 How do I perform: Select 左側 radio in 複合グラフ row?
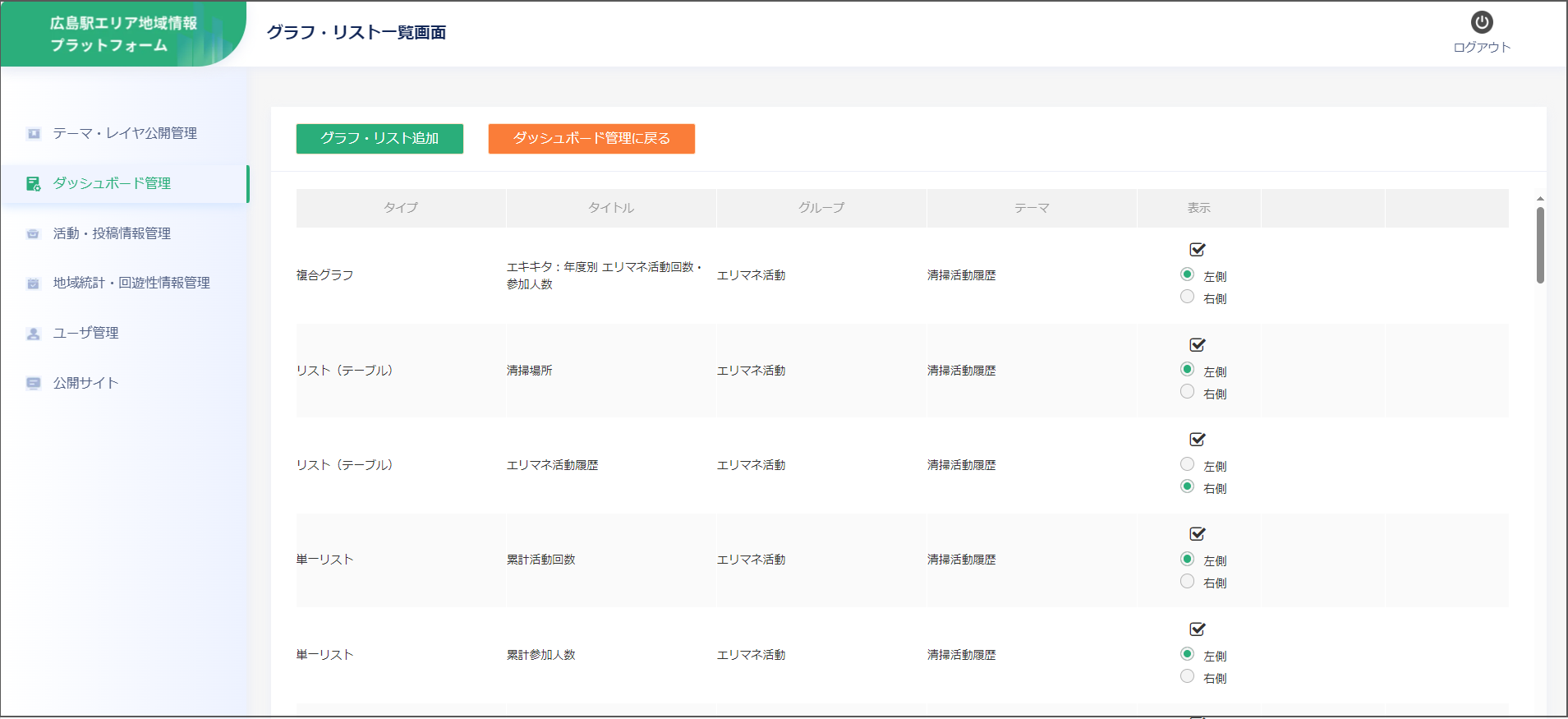1187,274
